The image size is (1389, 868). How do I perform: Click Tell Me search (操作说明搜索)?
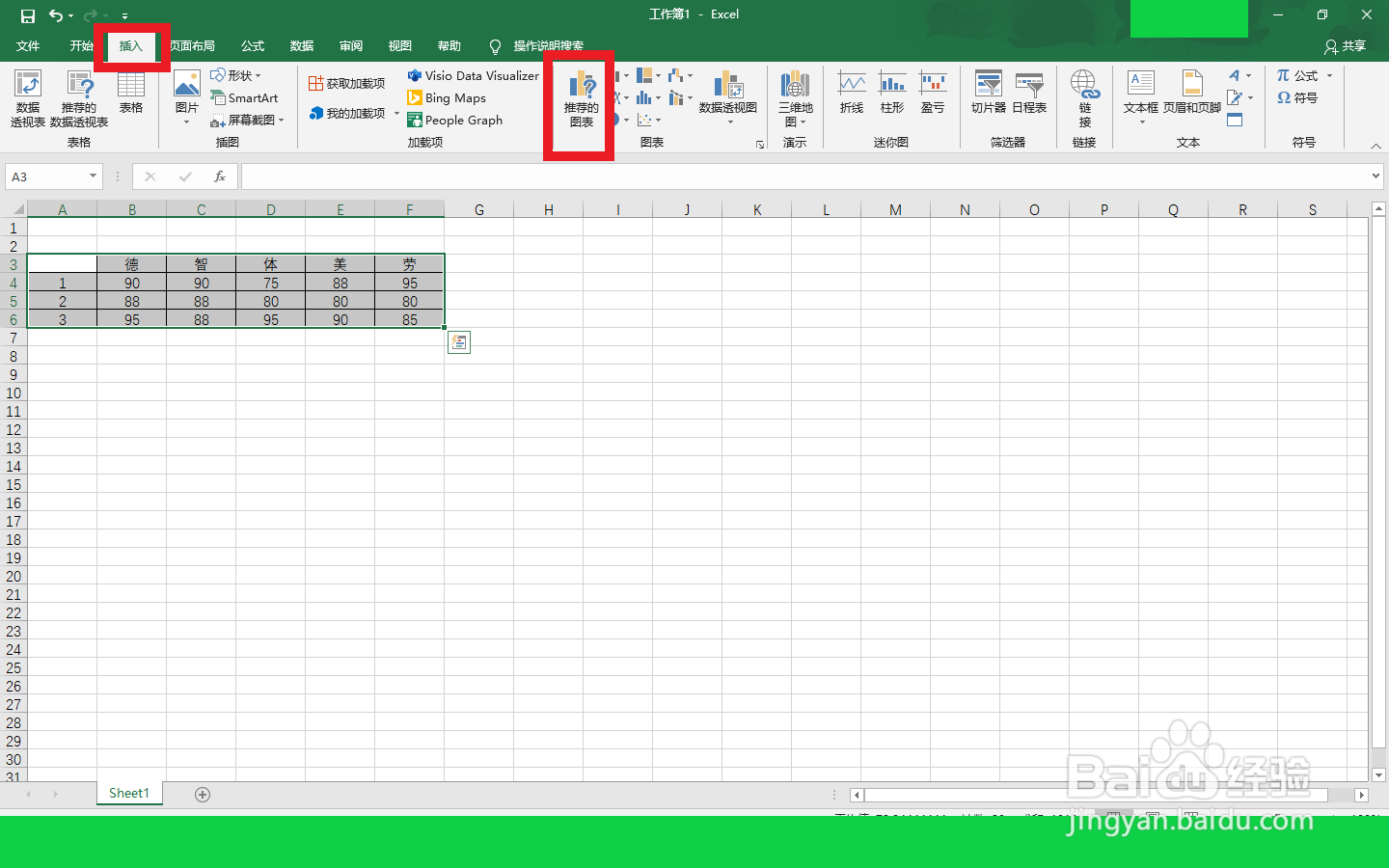click(536, 46)
